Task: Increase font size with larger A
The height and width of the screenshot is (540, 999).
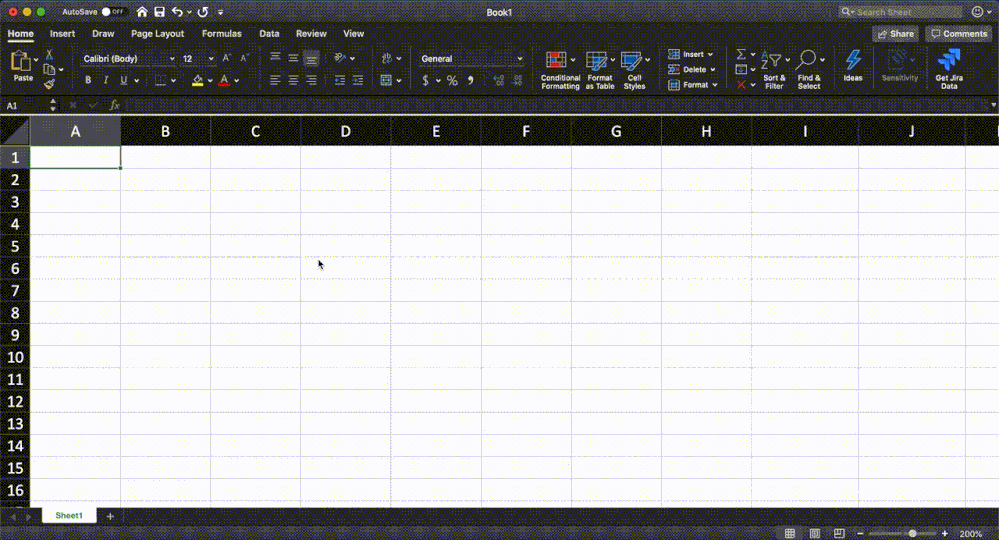Action: pos(226,58)
